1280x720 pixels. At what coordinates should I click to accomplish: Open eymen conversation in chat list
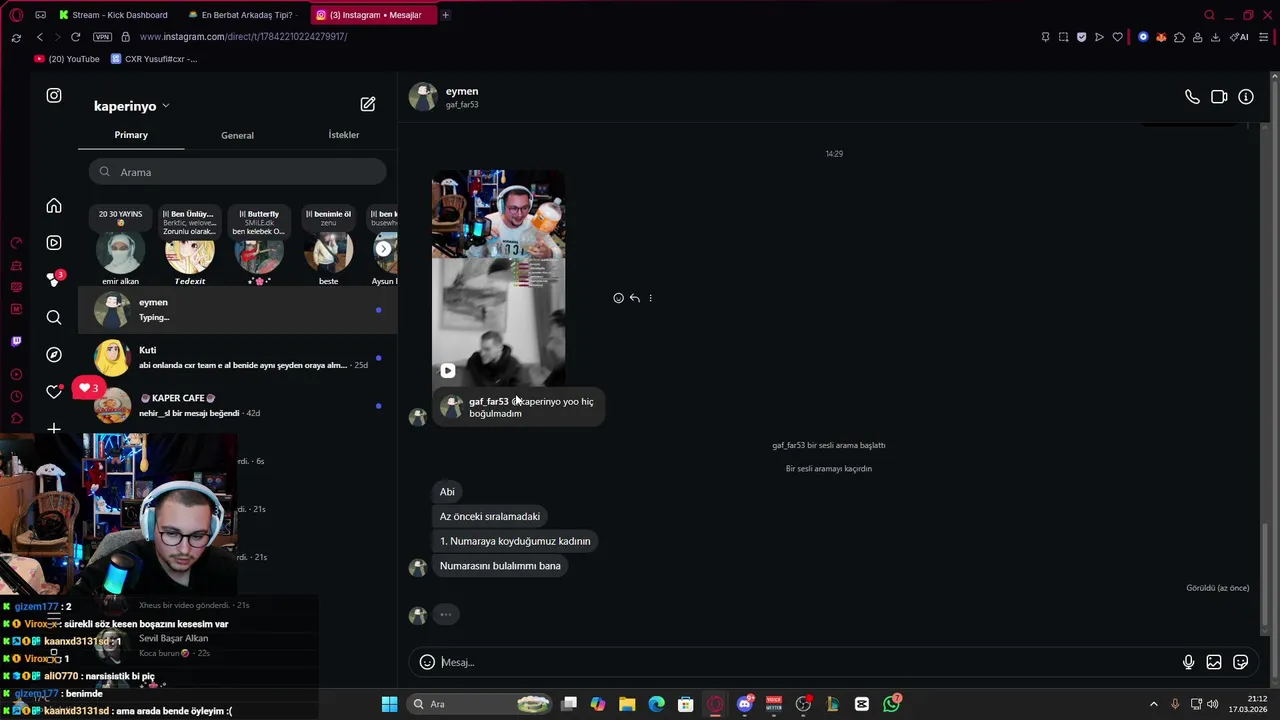tap(238, 310)
